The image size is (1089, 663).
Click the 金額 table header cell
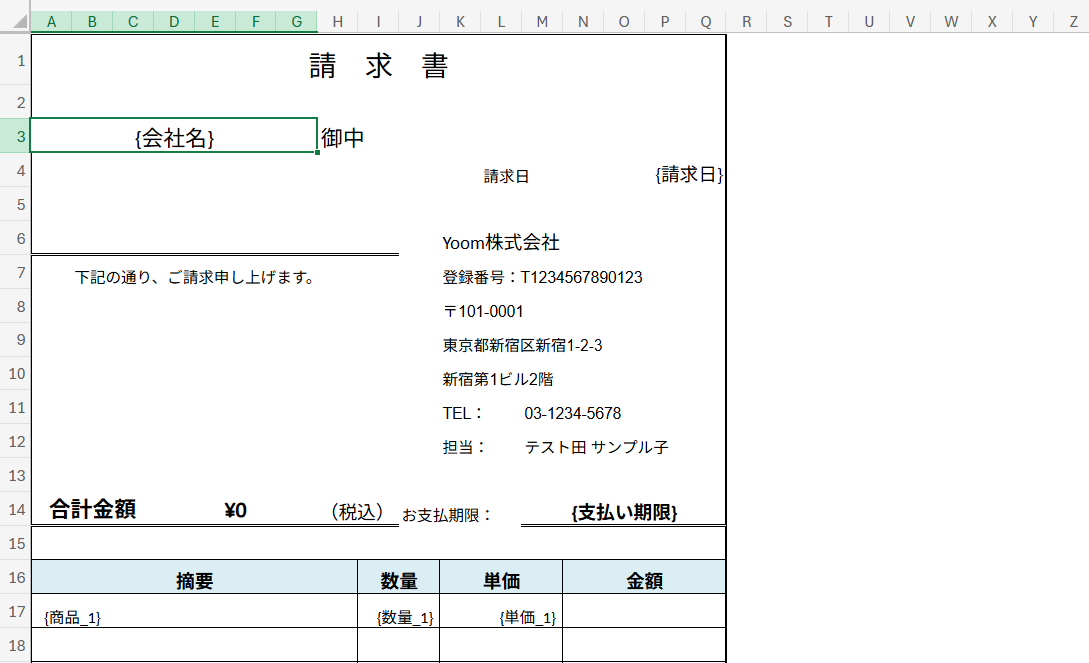pyautogui.click(x=644, y=580)
